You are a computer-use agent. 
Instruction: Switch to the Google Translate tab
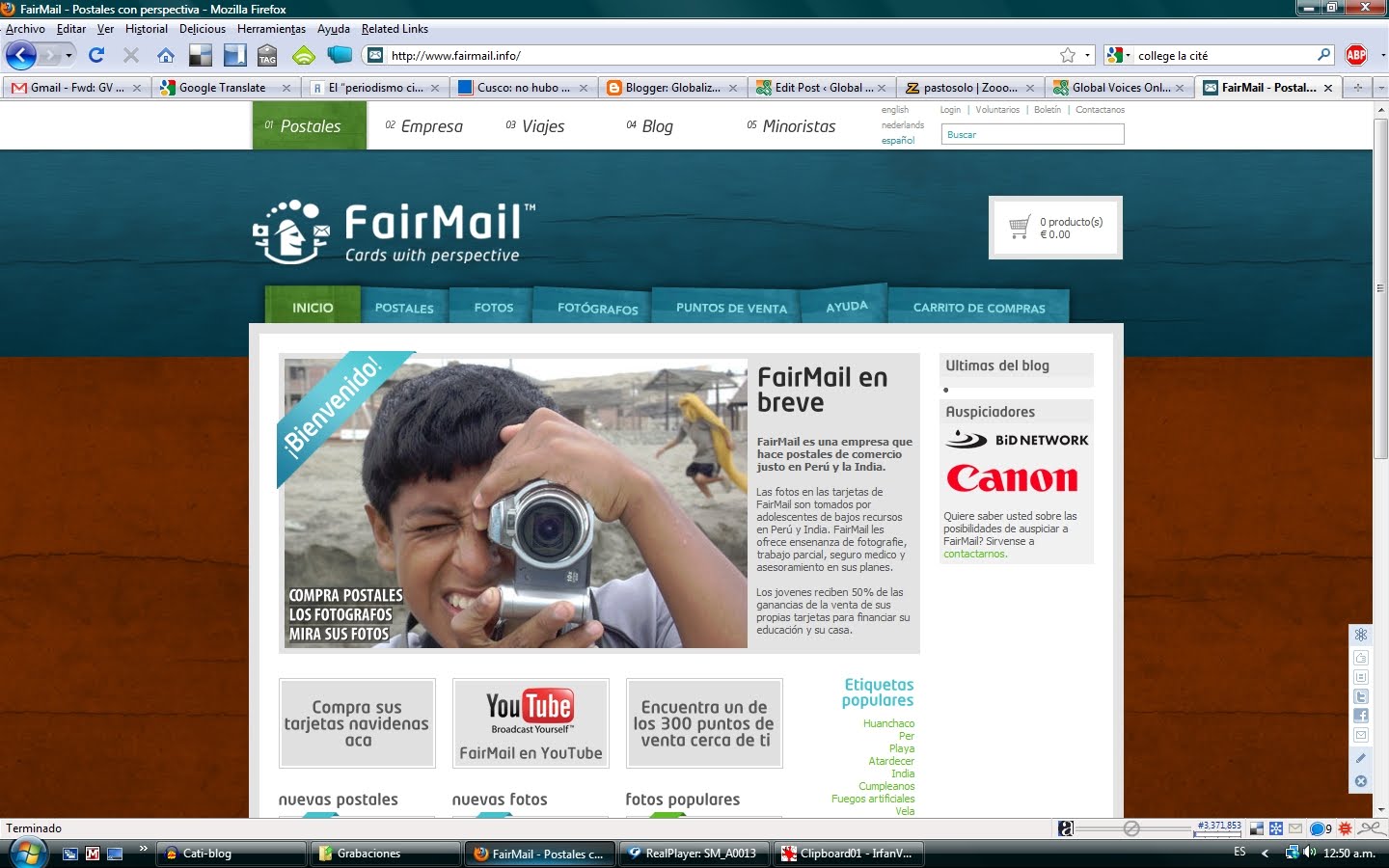click(227, 88)
